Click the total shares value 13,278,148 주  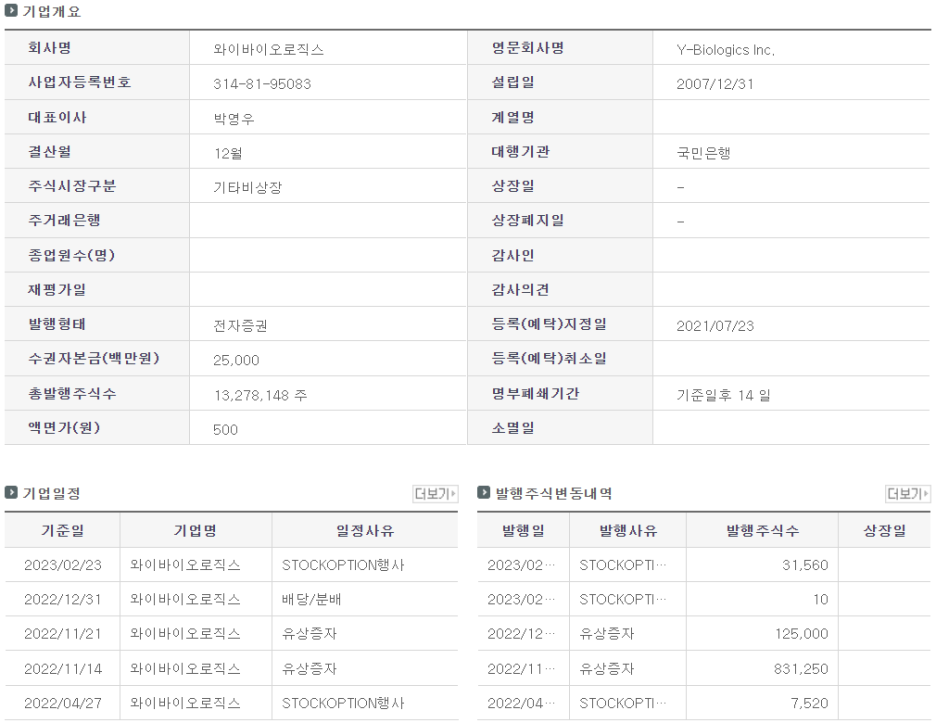(261, 395)
